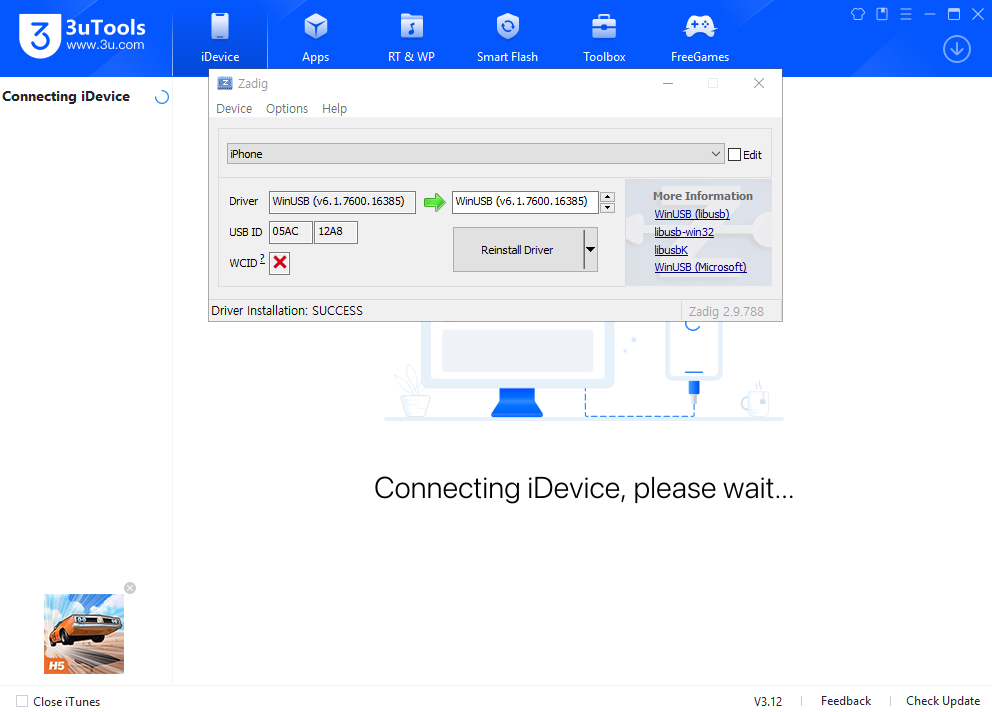The height and width of the screenshot is (712, 992).
Task: Dismiss the game ad with its close icon
Action: tap(130, 588)
